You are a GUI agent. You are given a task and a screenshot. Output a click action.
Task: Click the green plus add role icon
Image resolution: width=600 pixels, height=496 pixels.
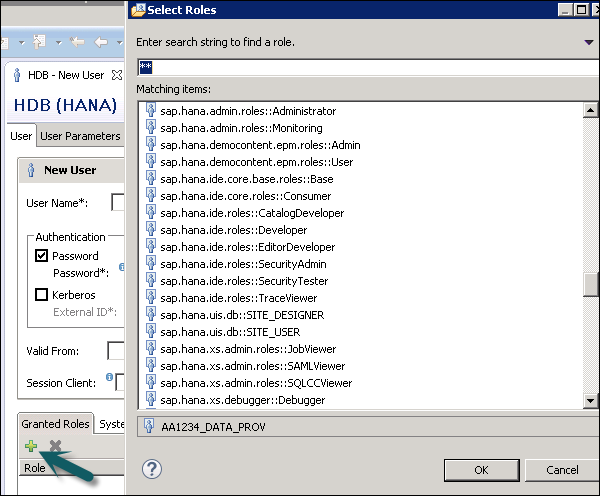coord(31,445)
